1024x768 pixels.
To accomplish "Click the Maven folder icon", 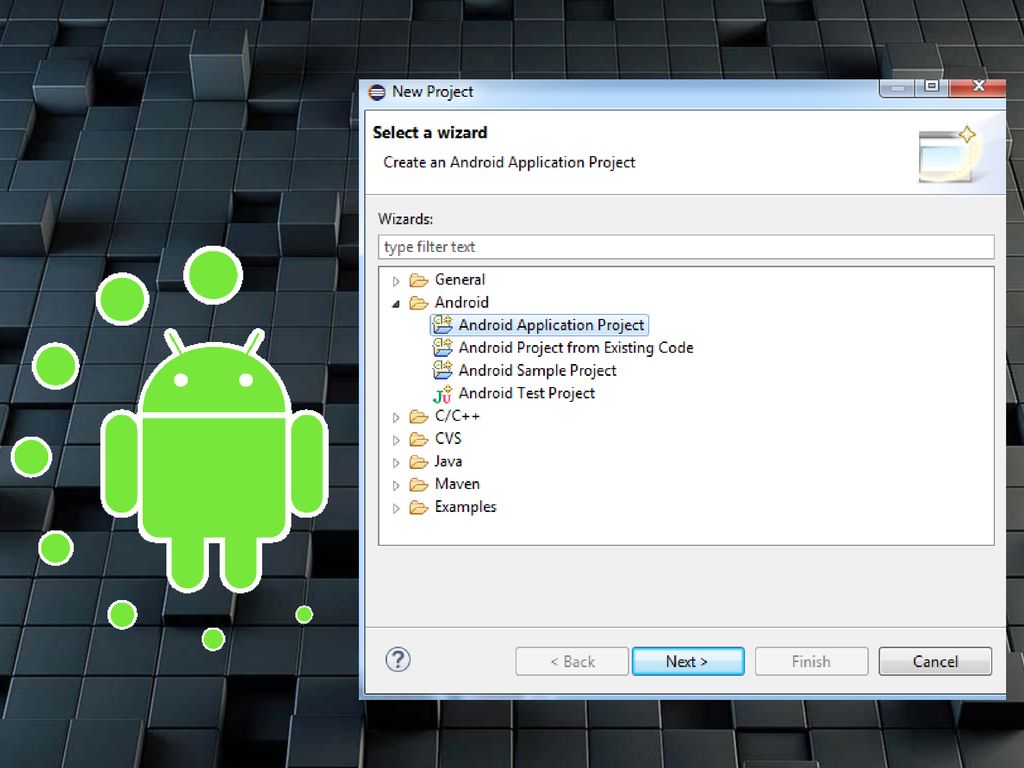I will [419, 485].
